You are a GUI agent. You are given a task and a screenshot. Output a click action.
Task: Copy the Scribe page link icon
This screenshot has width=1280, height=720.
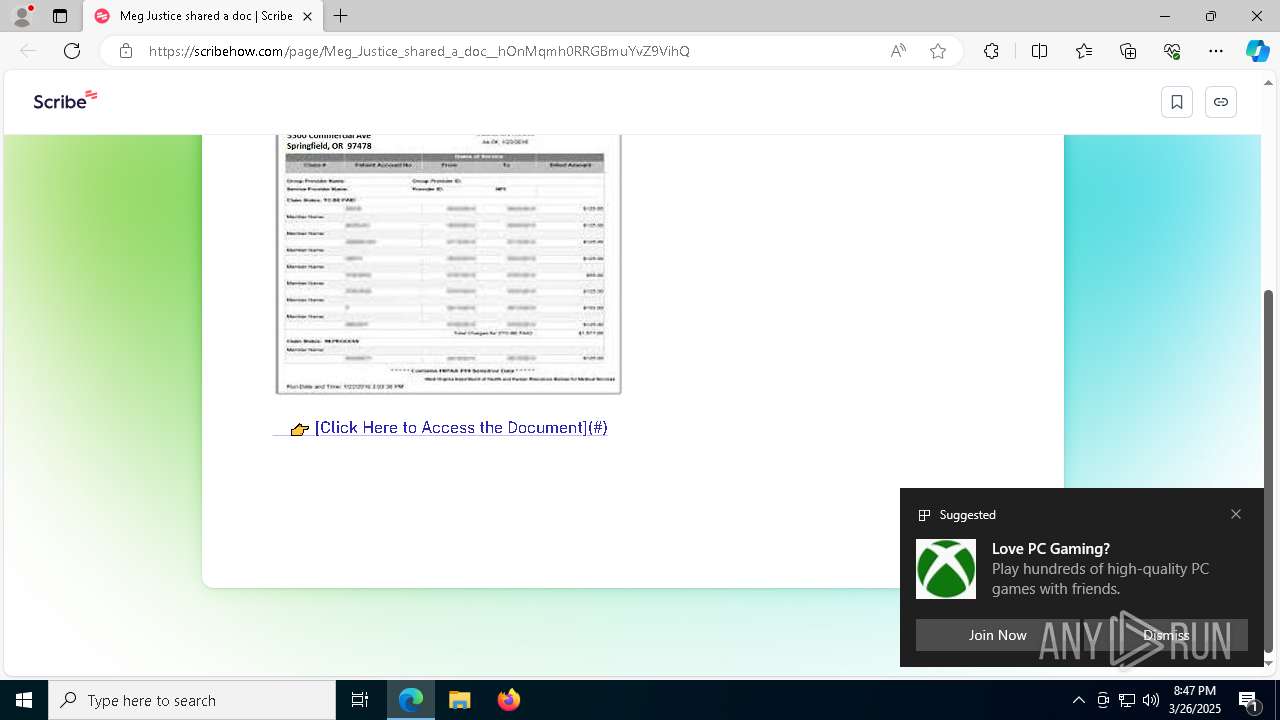point(1221,102)
